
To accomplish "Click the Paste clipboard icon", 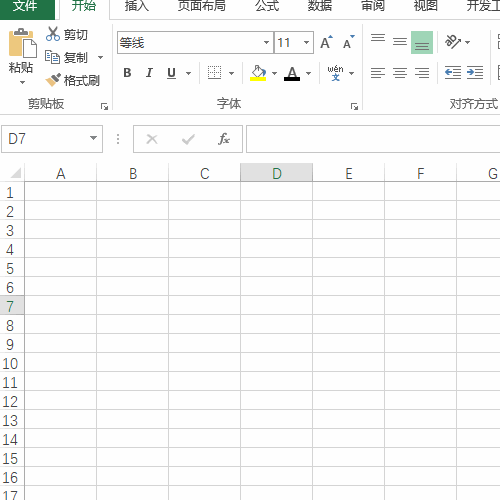I will (x=22, y=43).
